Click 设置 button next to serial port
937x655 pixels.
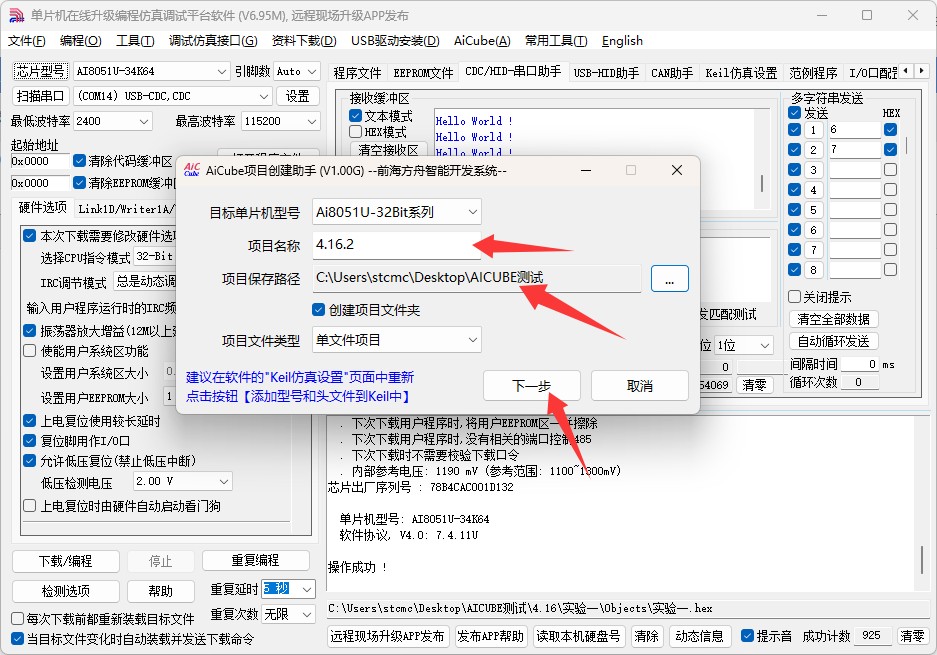coord(297,96)
